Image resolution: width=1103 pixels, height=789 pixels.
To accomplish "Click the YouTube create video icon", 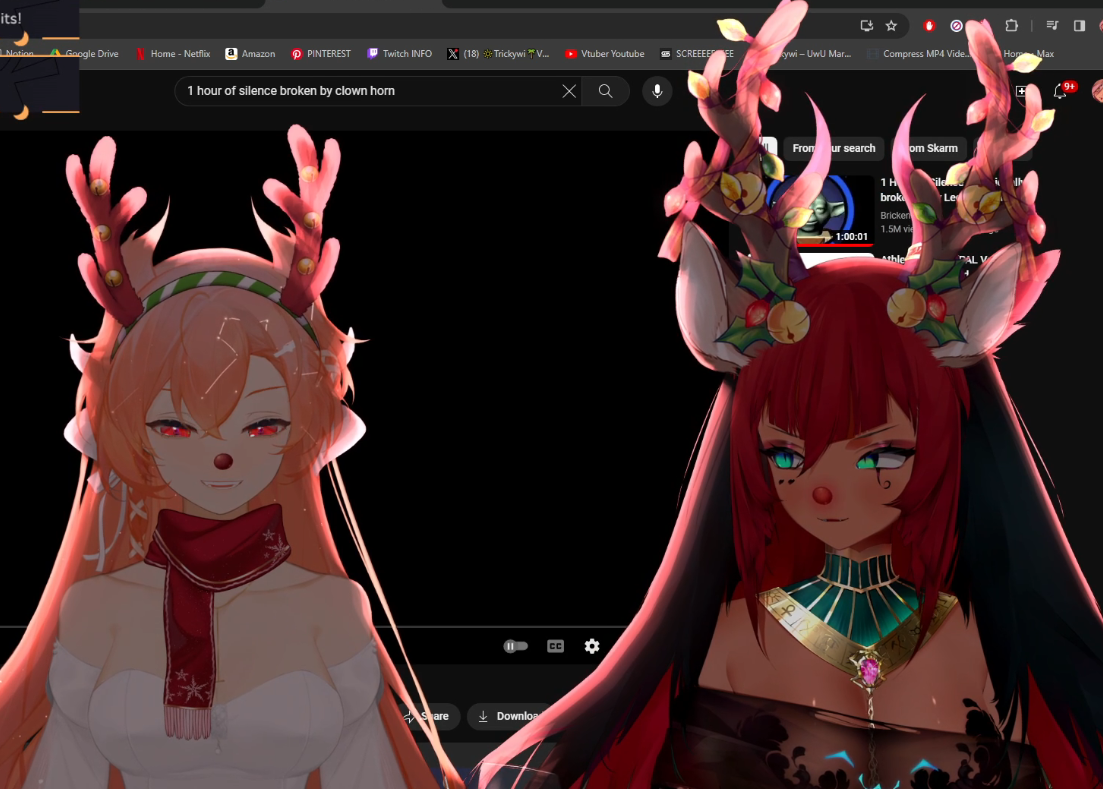I will pos(1021,91).
